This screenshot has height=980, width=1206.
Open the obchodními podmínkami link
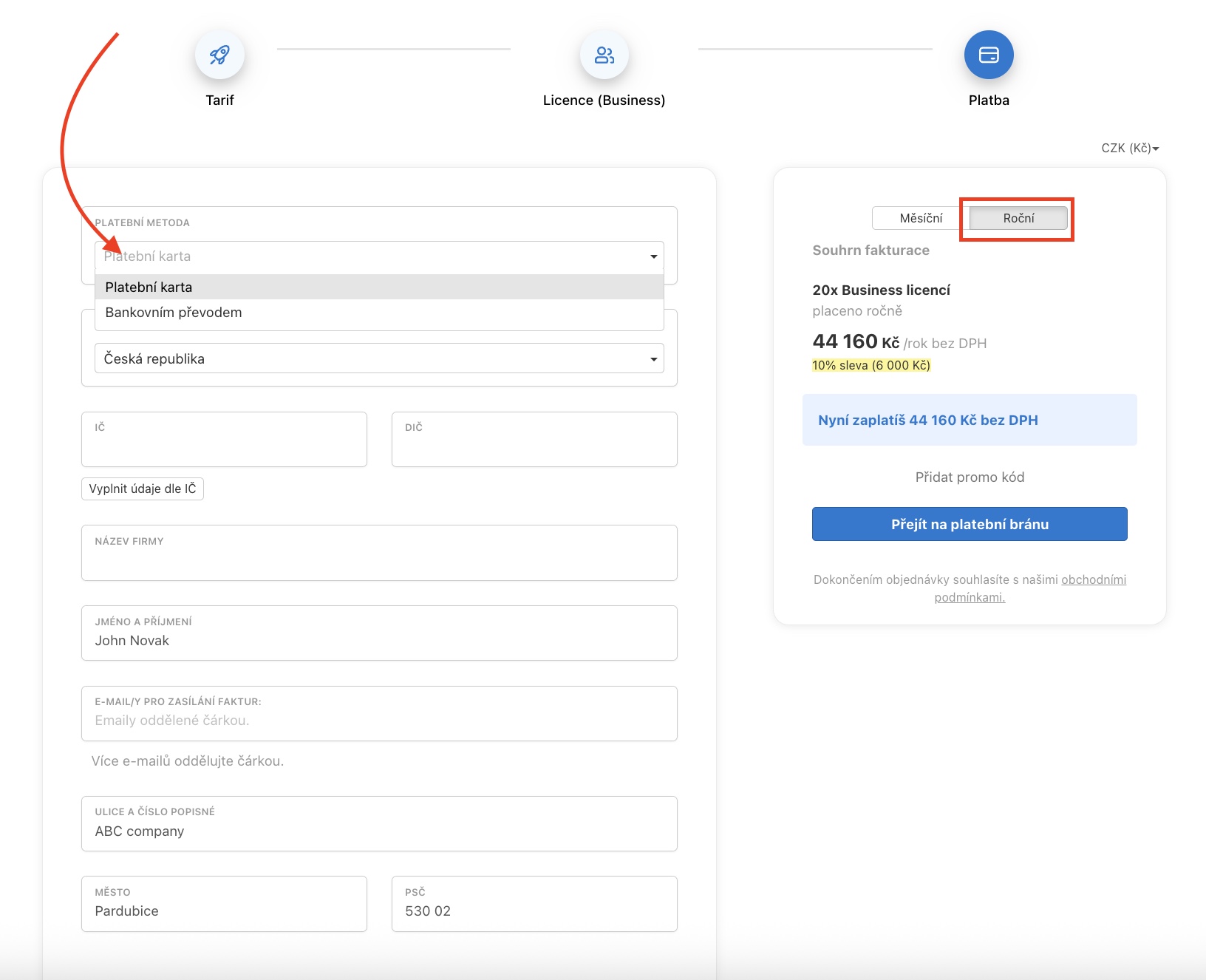pos(1093,580)
